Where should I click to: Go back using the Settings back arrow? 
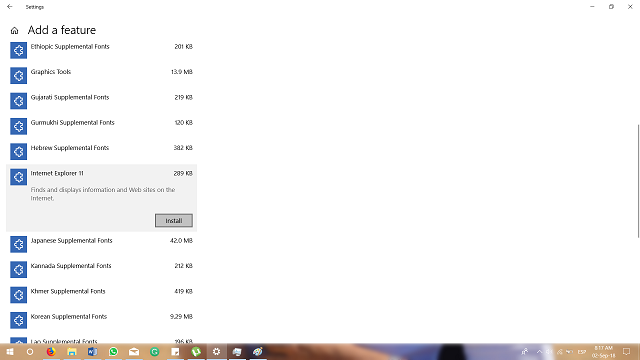10,7
